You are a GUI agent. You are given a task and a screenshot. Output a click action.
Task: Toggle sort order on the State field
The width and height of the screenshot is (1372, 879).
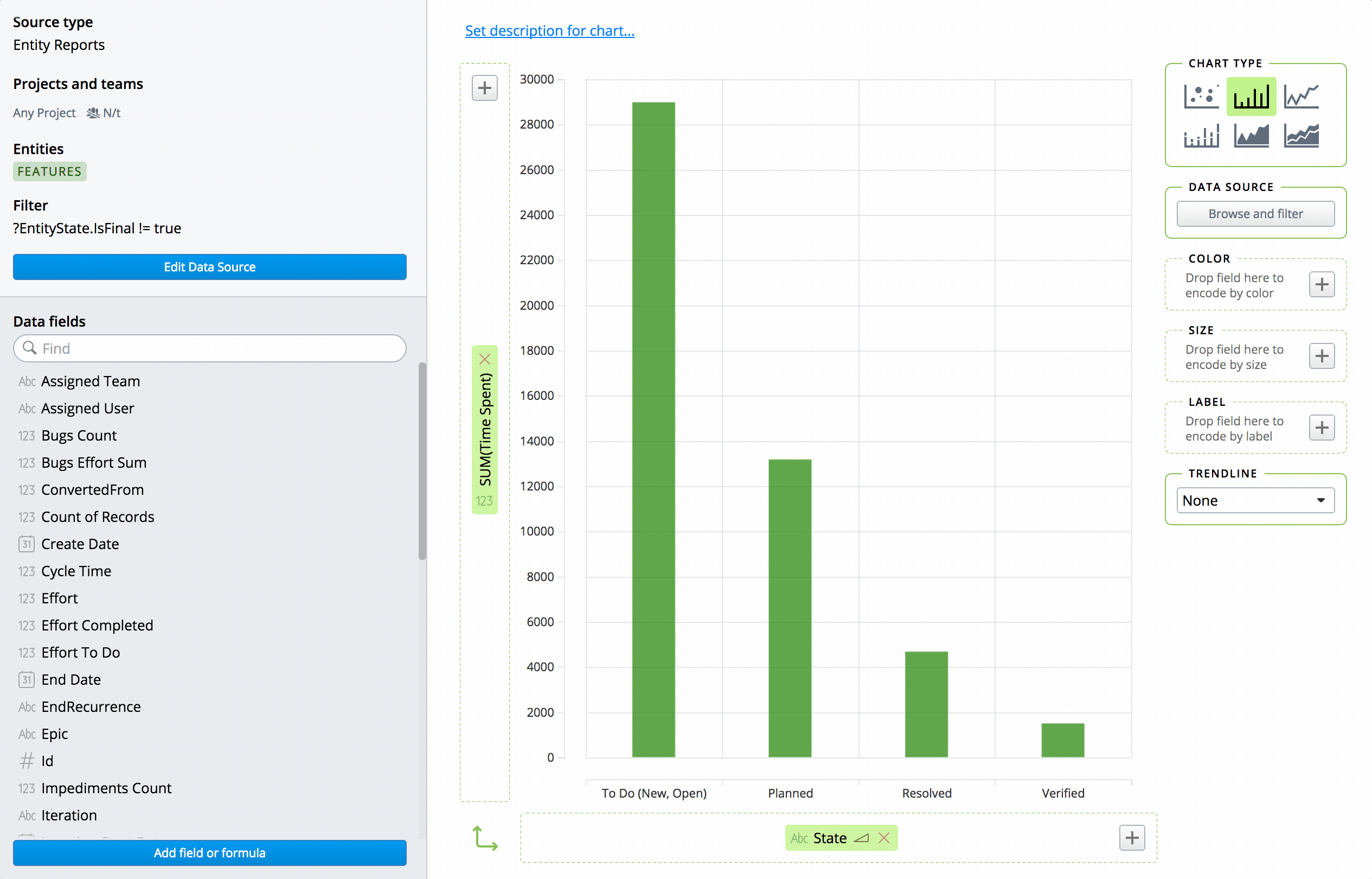click(861, 837)
